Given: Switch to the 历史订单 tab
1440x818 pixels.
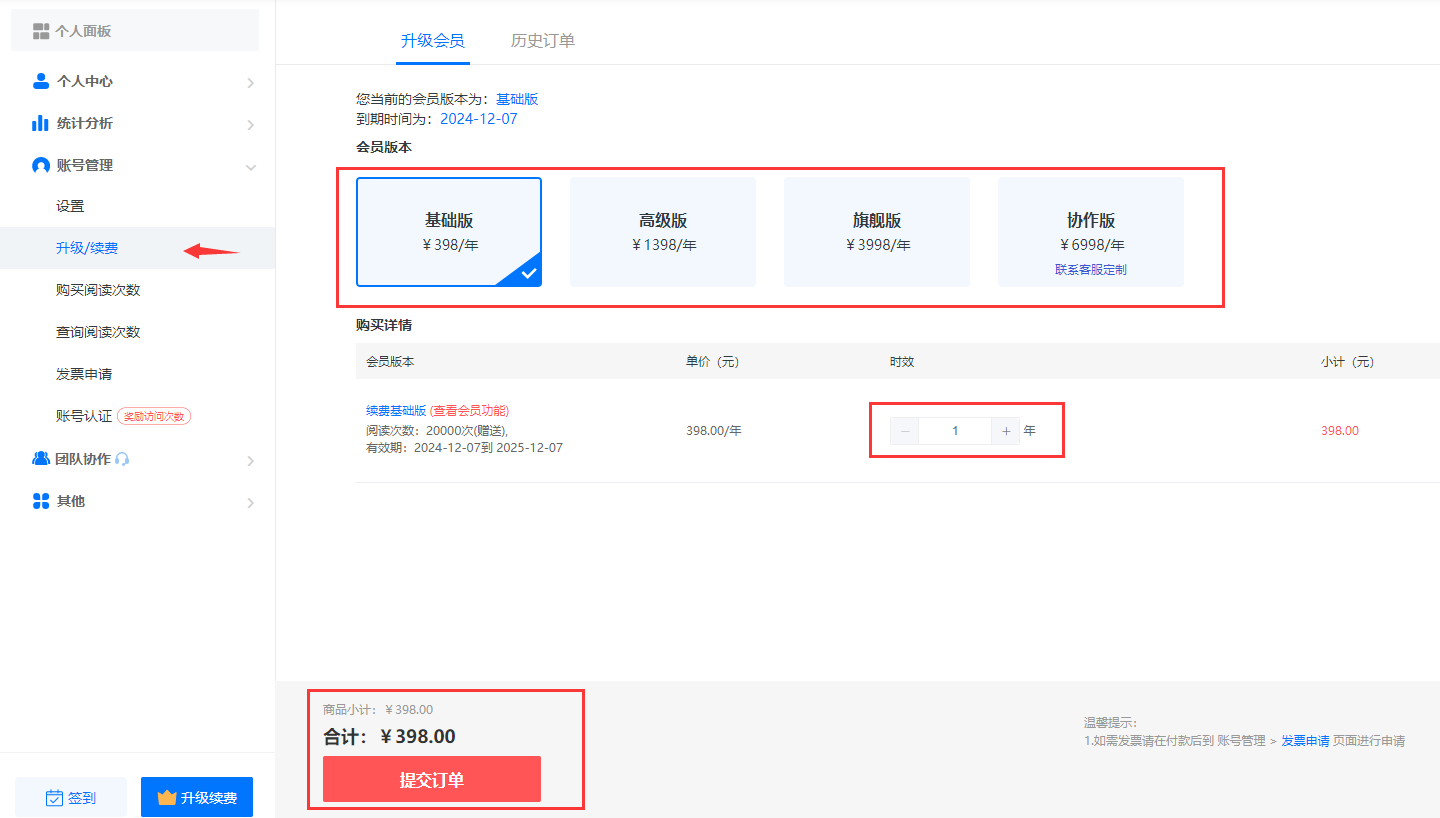Looking at the screenshot, I should 542,41.
